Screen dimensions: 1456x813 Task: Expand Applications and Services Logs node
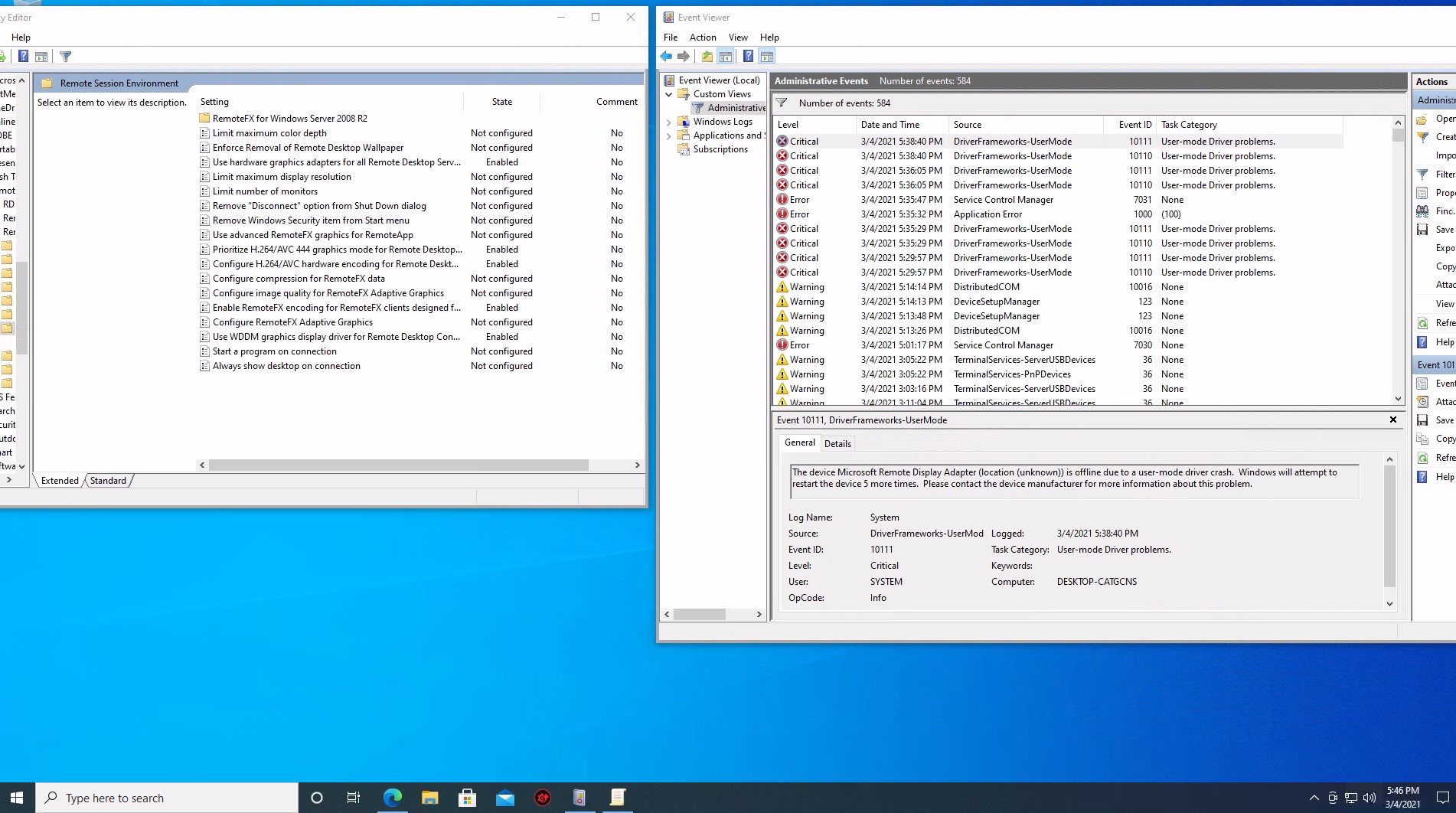(x=668, y=135)
